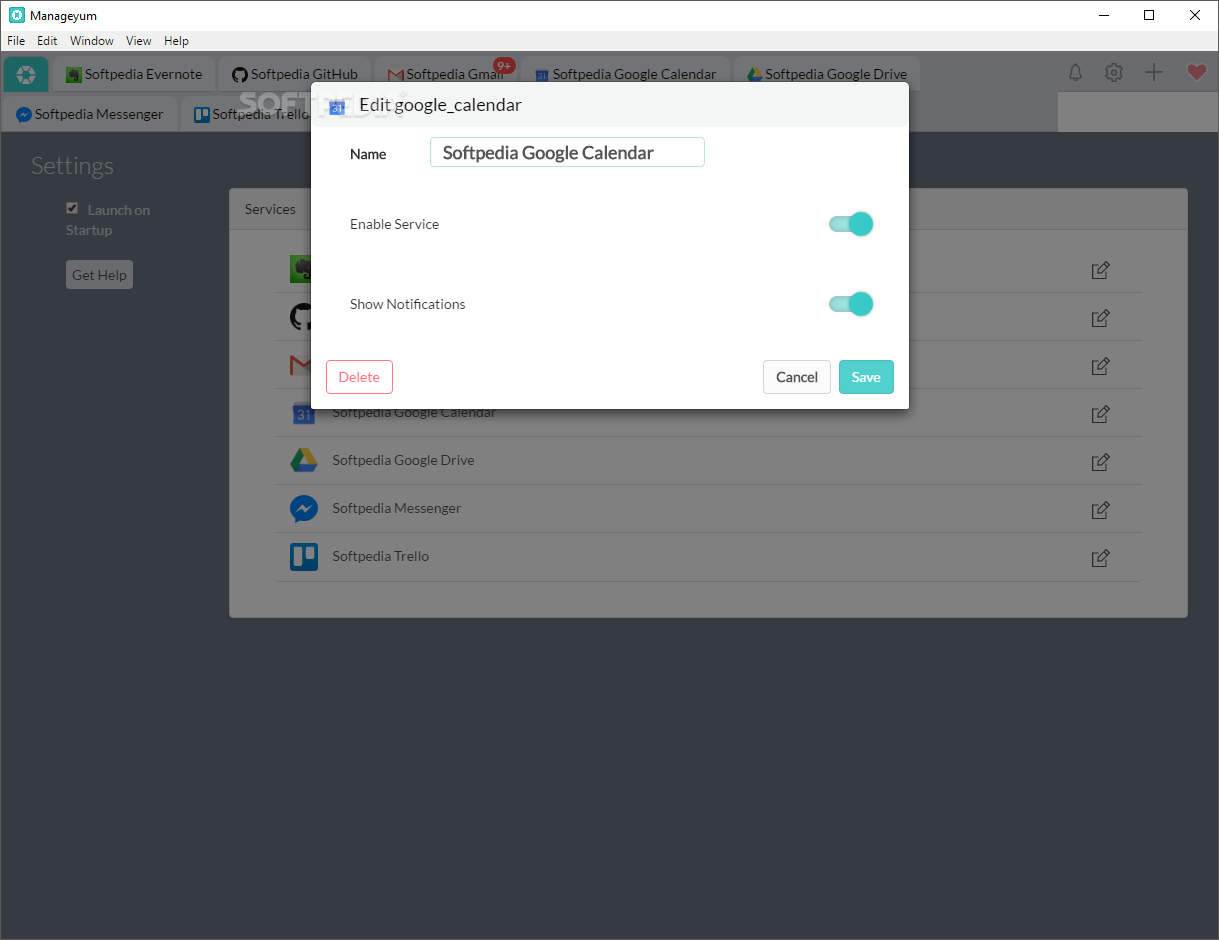Open the Edit menu

(x=47, y=41)
